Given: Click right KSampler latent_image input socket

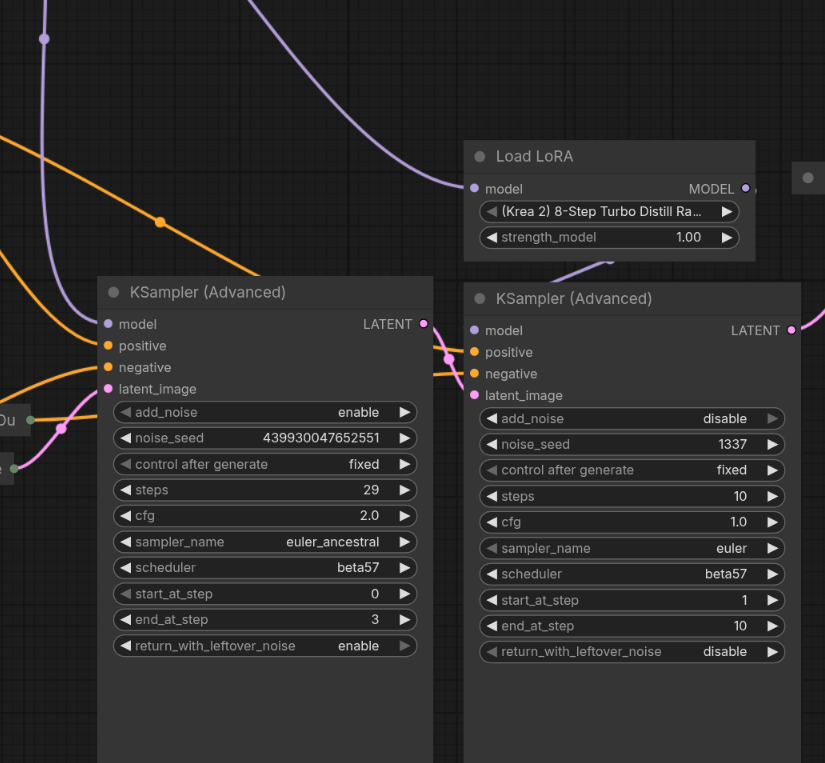Looking at the screenshot, I should tap(474, 395).
